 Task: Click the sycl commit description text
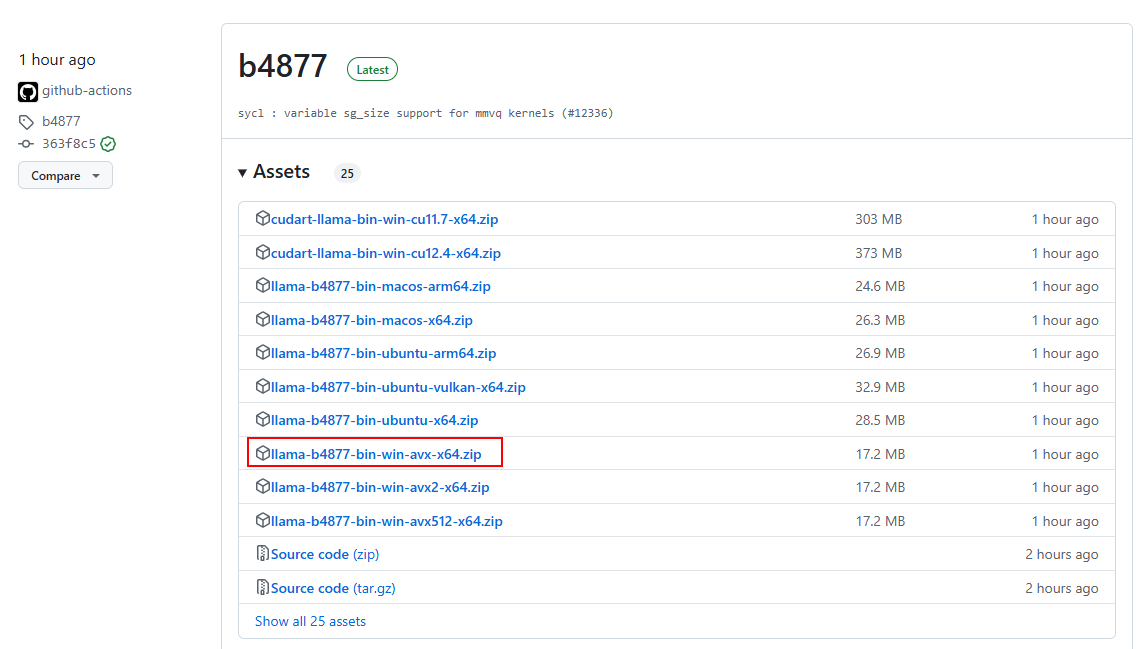(x=426, y=113)
